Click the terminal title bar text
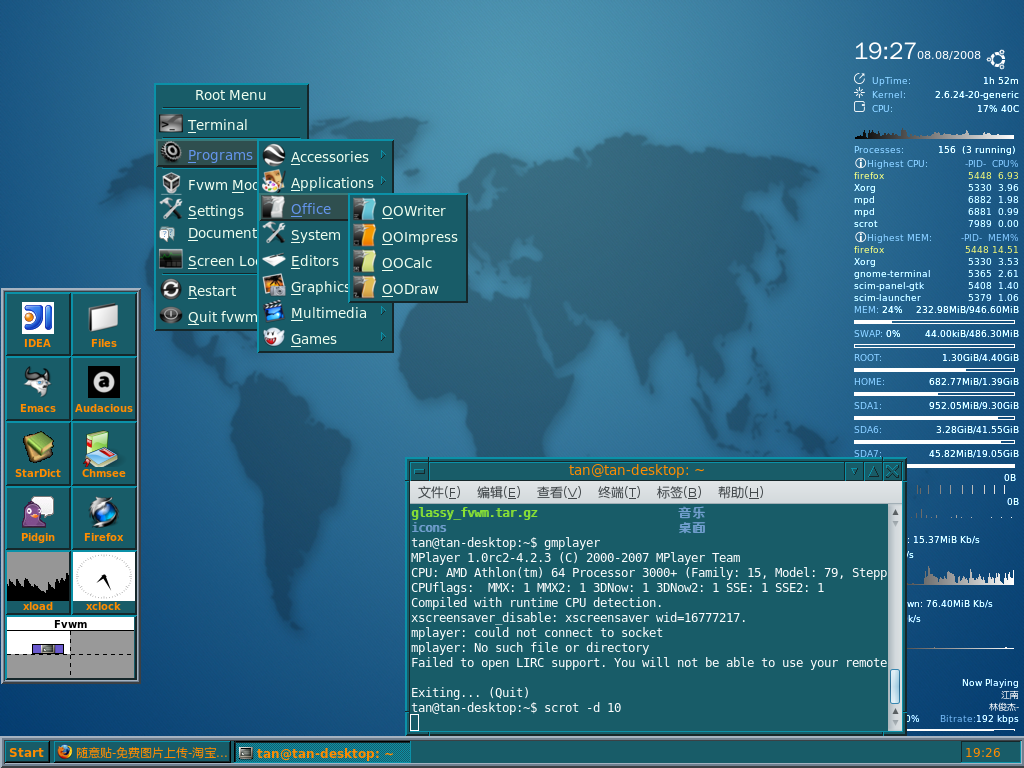The height and width of the screenshot is (768, 1024). click(x=636, y=470)
